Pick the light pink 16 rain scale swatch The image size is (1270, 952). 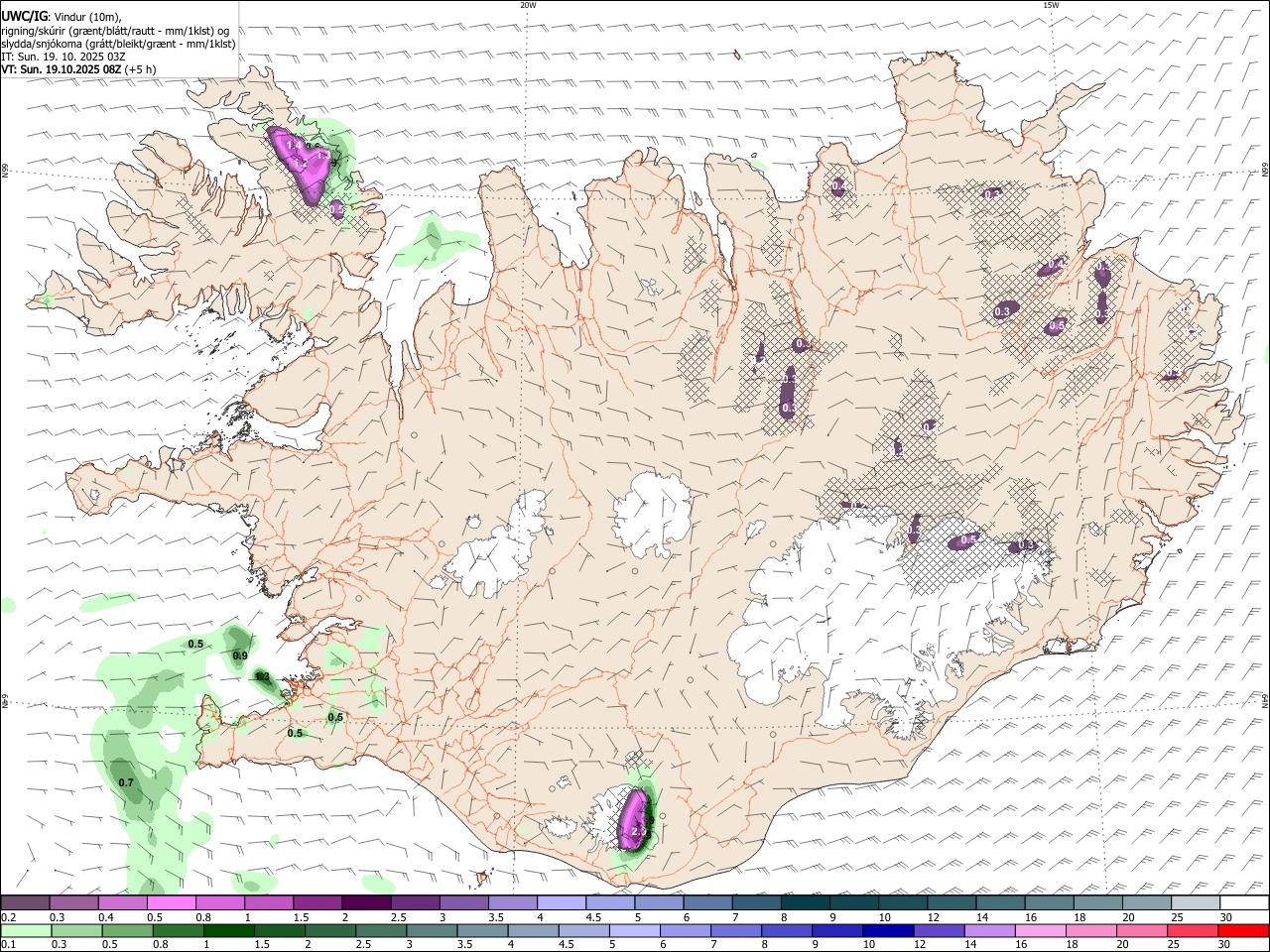click(x=1040, y=931)
